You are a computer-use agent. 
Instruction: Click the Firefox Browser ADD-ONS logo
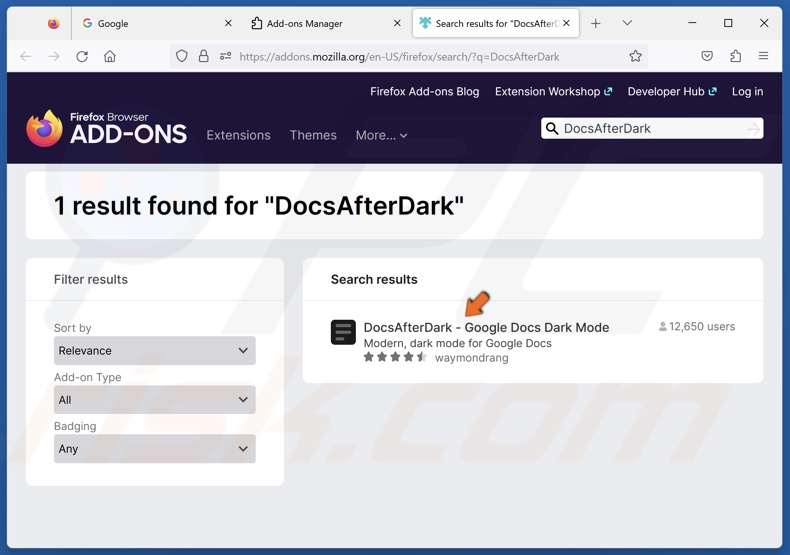(106, 128)
